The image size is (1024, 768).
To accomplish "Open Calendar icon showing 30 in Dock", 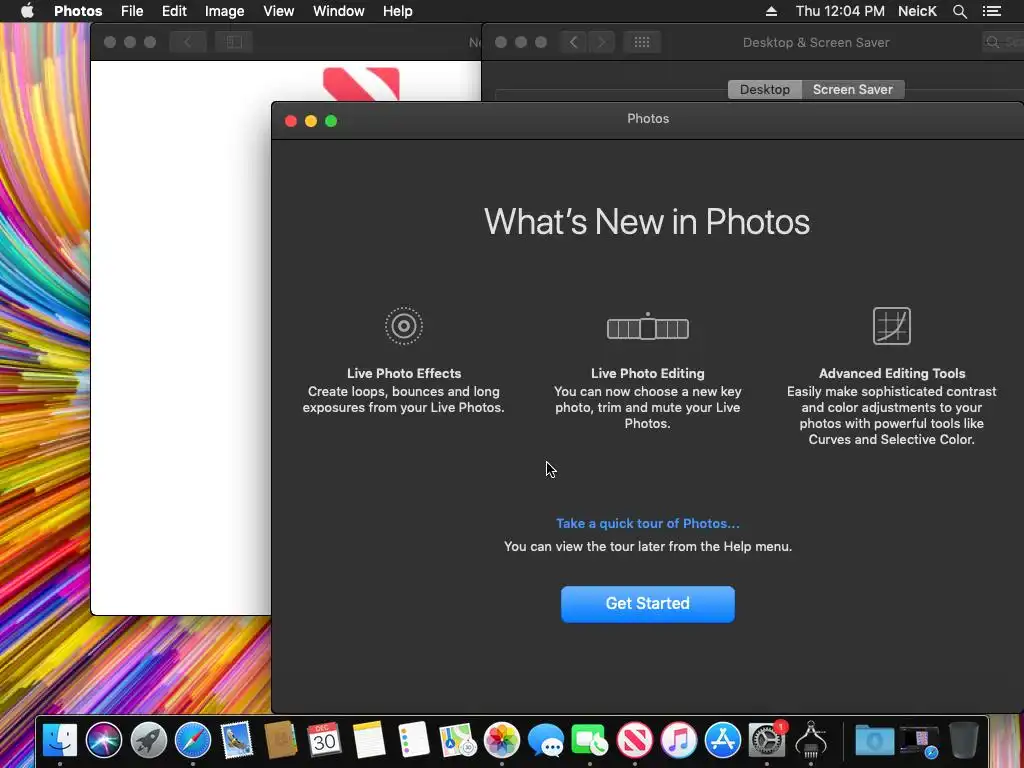I will 324,740.
